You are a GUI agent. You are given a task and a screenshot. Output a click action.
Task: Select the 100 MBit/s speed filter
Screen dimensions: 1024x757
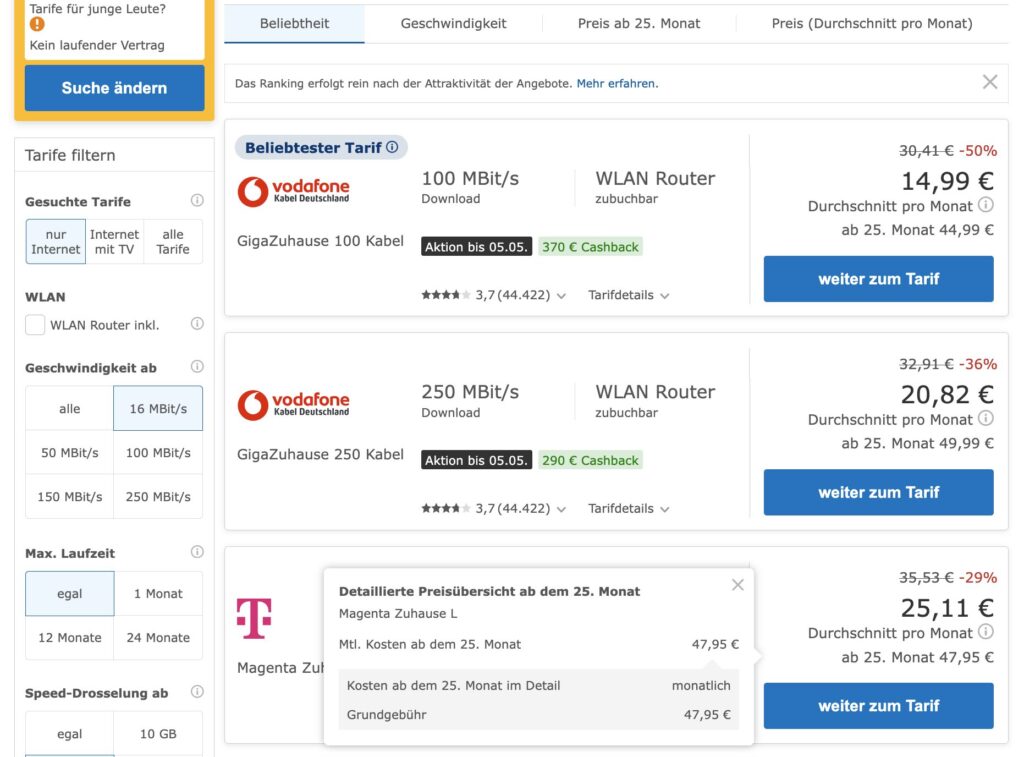[158, 453]
